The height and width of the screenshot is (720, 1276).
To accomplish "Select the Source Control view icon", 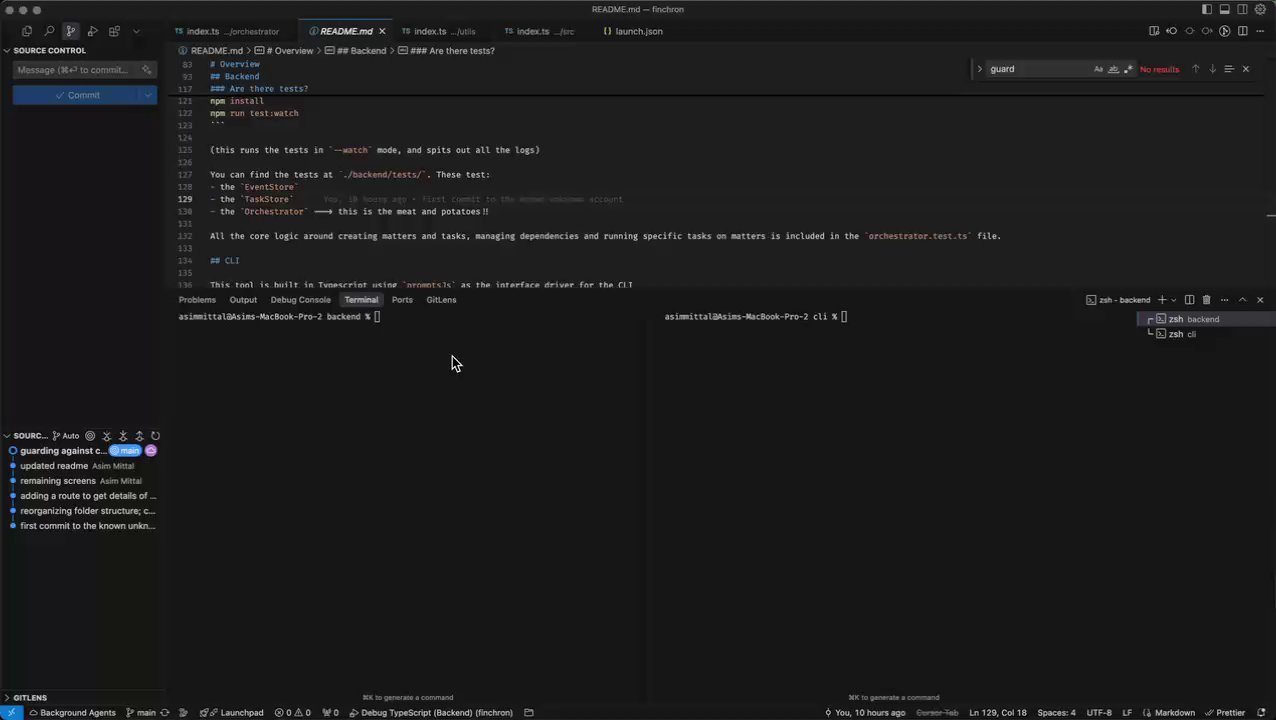I will click(71, 31).
